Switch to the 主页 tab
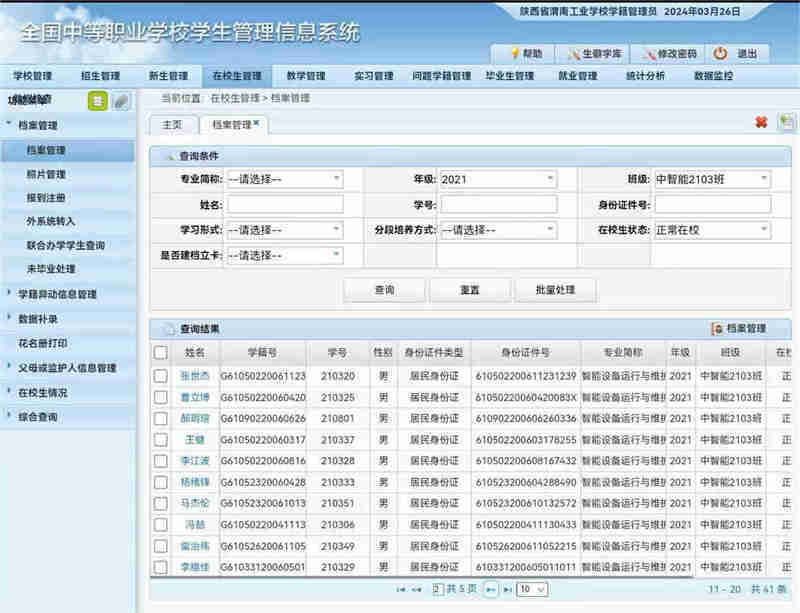The width and height of the screenshot is (800, 613). click(x=172, y=124)
